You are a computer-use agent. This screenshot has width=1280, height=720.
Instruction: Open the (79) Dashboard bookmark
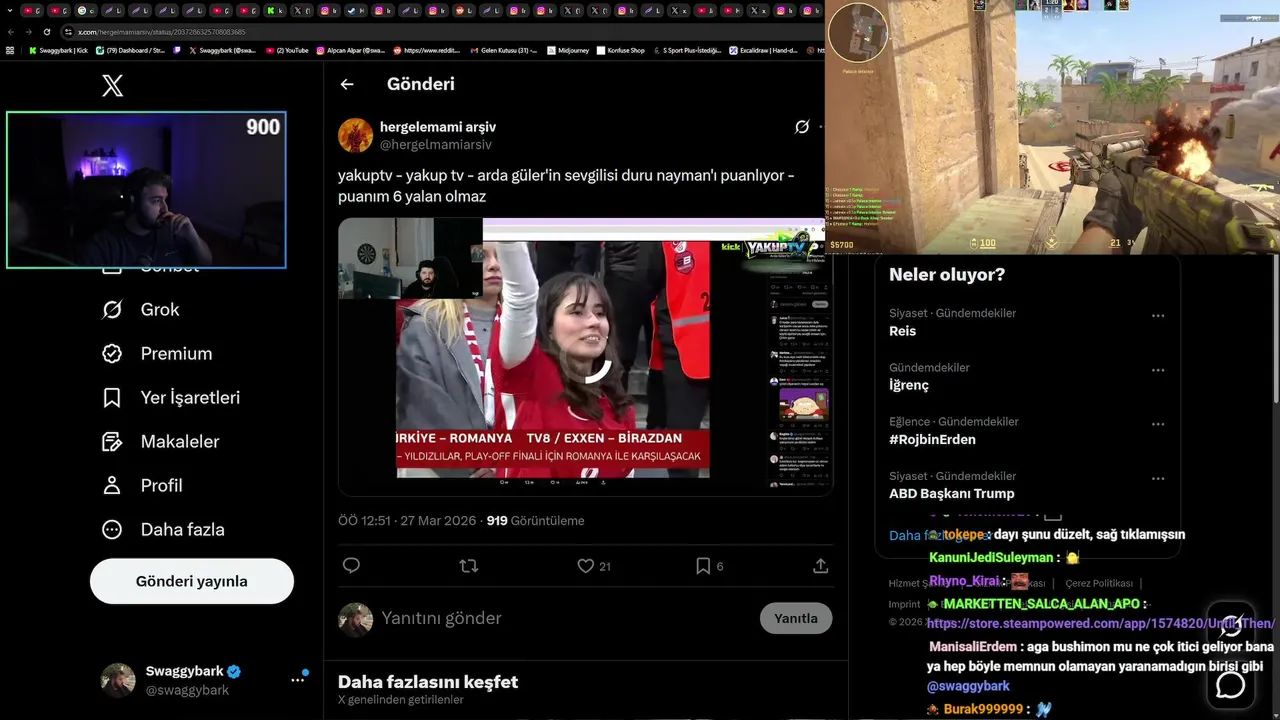tap(131, 50)
